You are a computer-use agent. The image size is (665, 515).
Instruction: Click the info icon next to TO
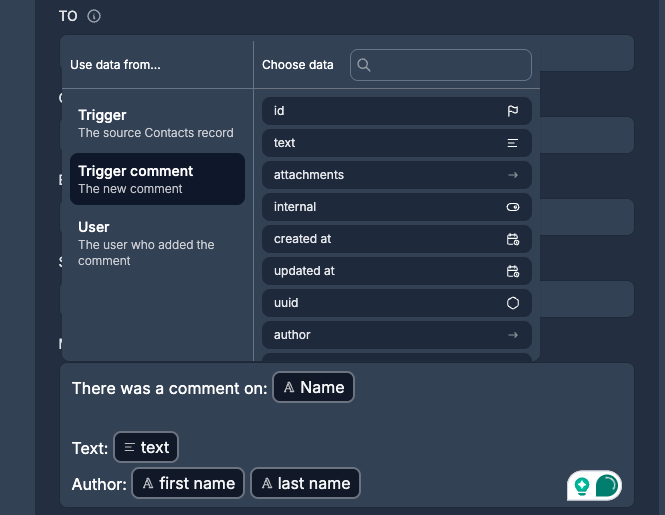coord(94,16)
